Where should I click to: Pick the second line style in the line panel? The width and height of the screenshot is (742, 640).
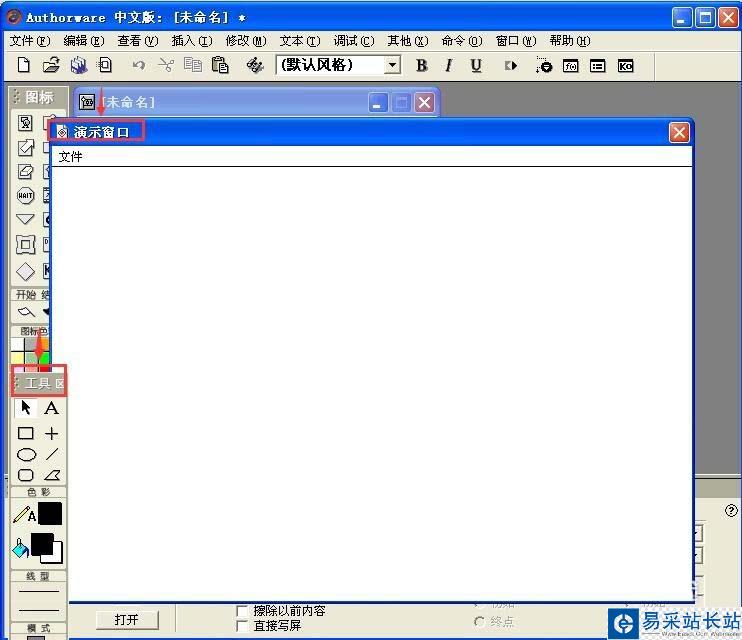[39, 610]
